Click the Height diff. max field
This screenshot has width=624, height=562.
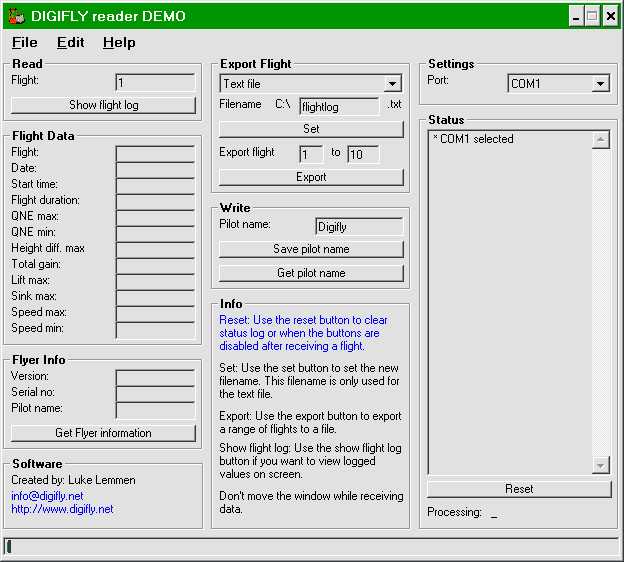156,250
